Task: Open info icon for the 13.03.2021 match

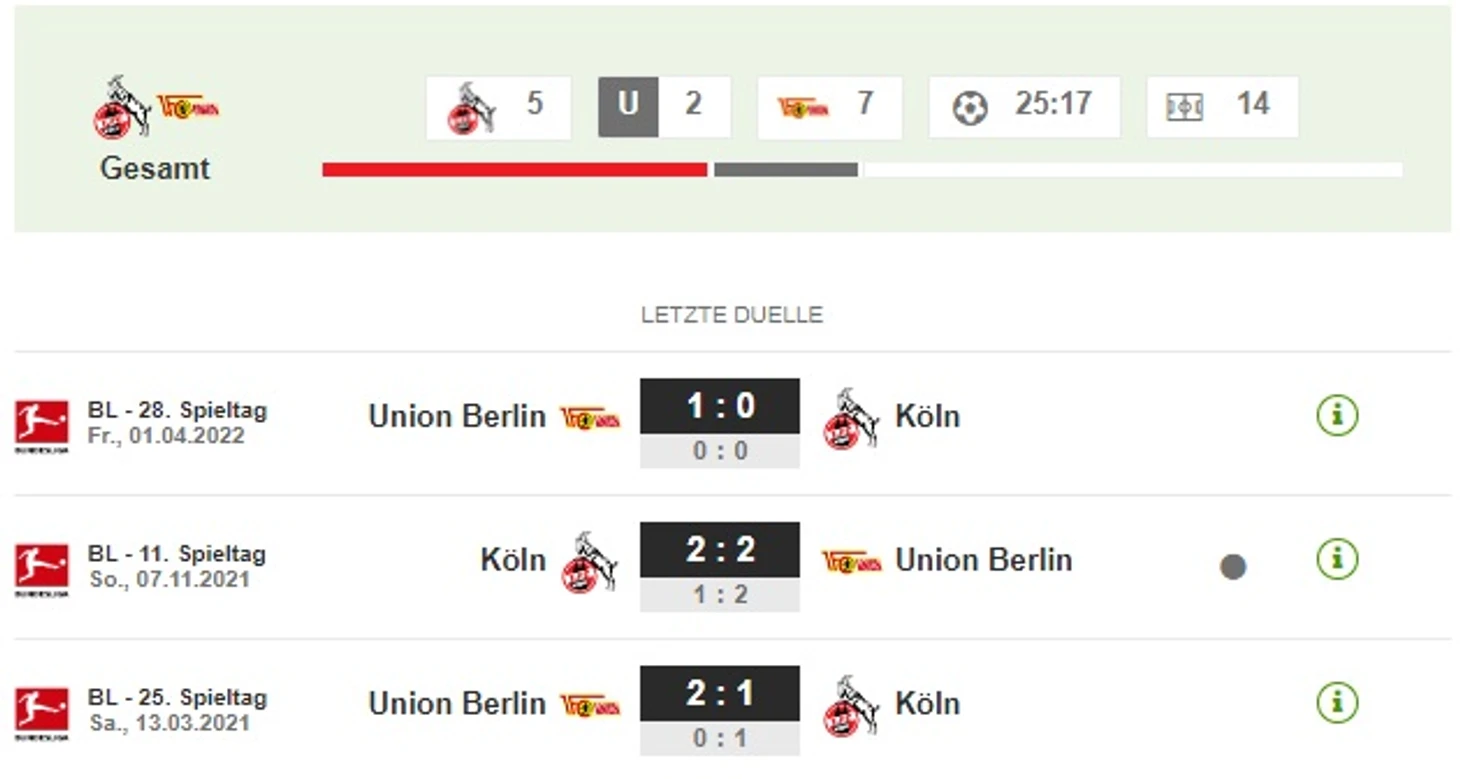Action: coord(1337,703)
